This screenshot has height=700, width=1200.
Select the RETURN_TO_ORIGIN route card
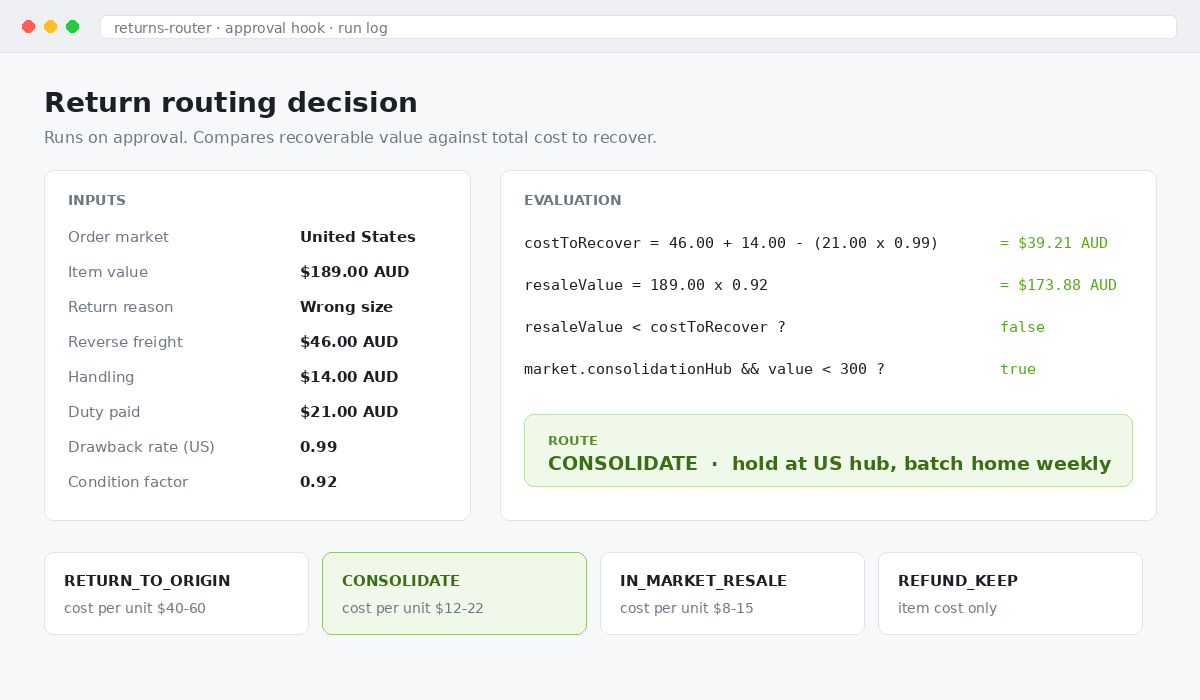[176, 593]
